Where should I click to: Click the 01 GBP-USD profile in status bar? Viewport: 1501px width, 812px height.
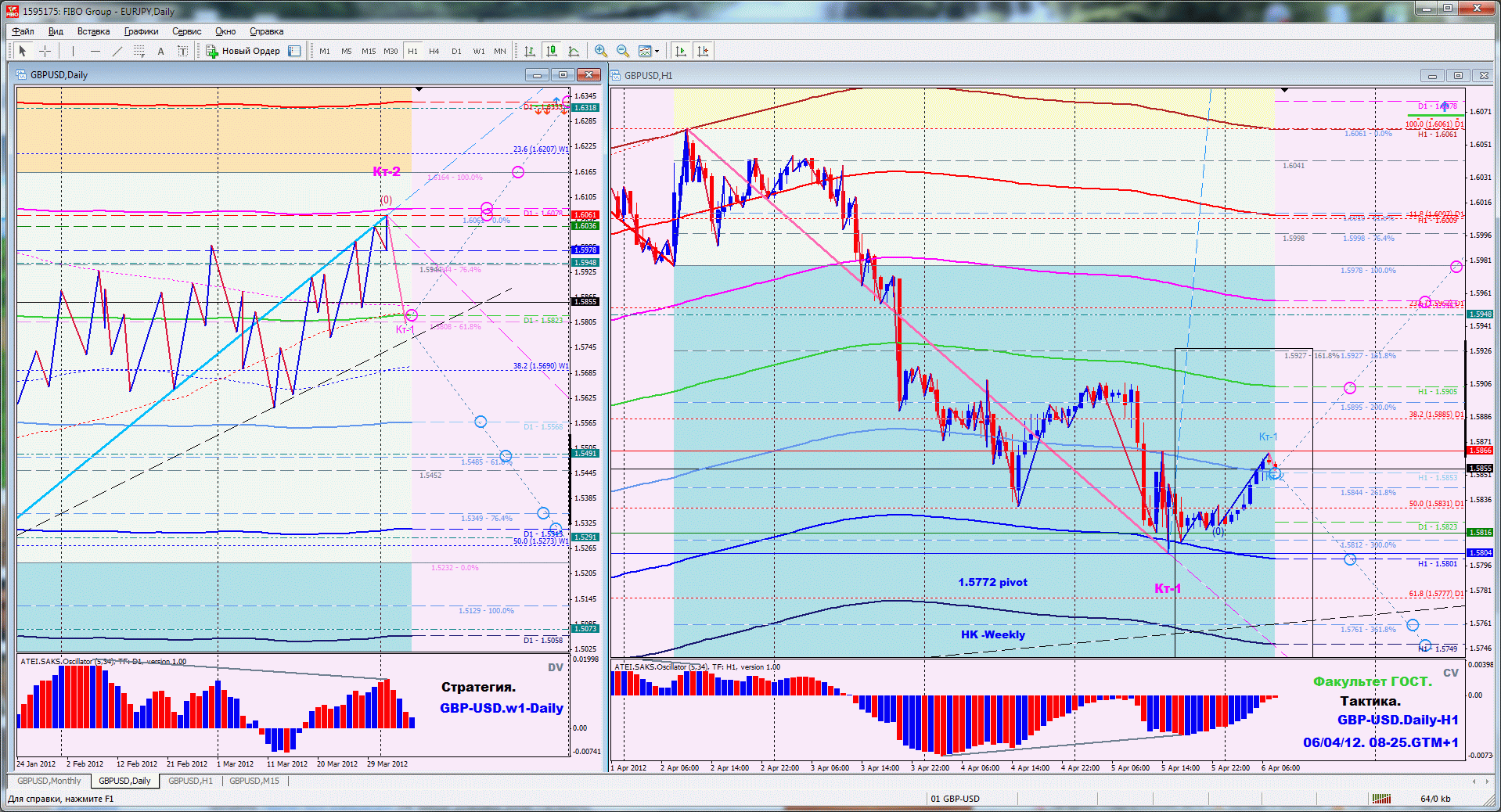pyautogui.click(x=955, y=799)
